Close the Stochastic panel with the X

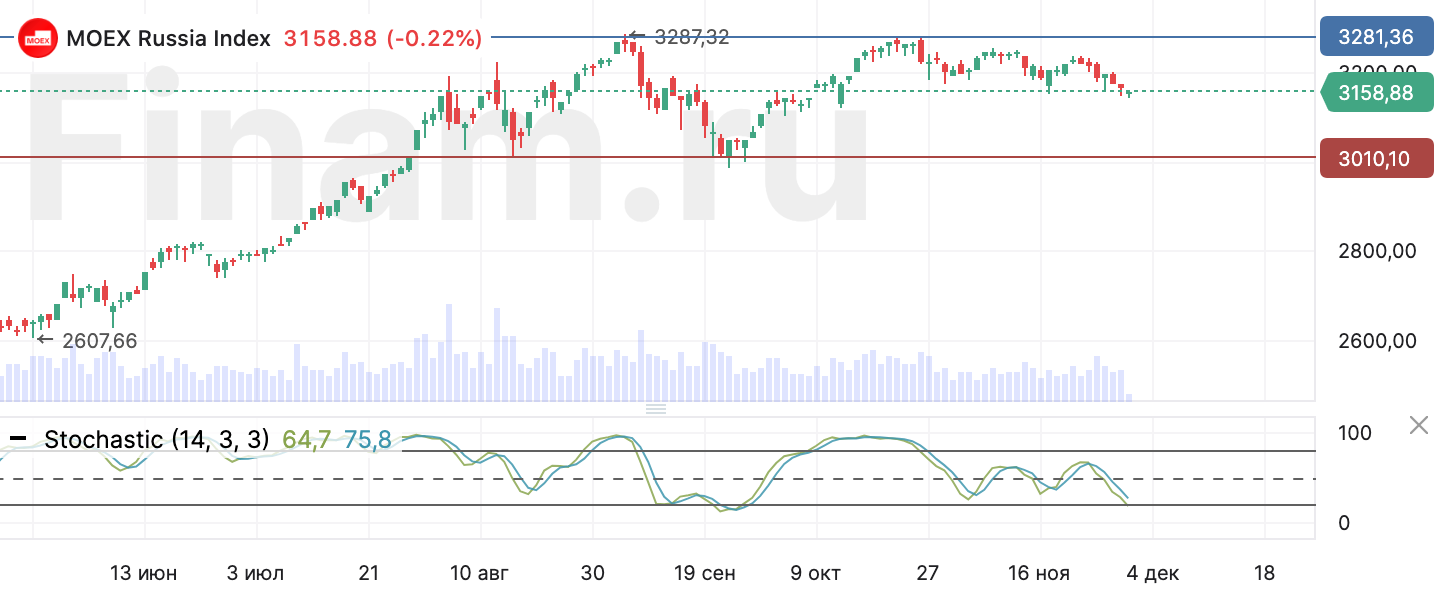[1418, 426]
